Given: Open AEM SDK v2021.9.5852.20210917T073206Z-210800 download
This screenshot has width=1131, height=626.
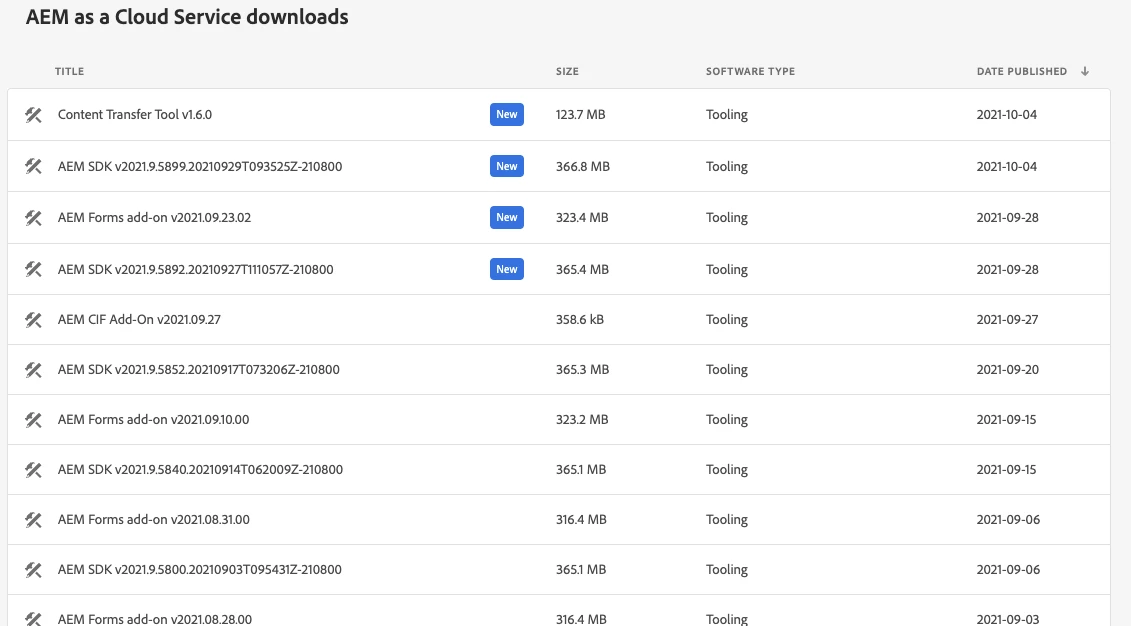Looking at the screenshot, I should pyautogui.click(x=198, y=370).
